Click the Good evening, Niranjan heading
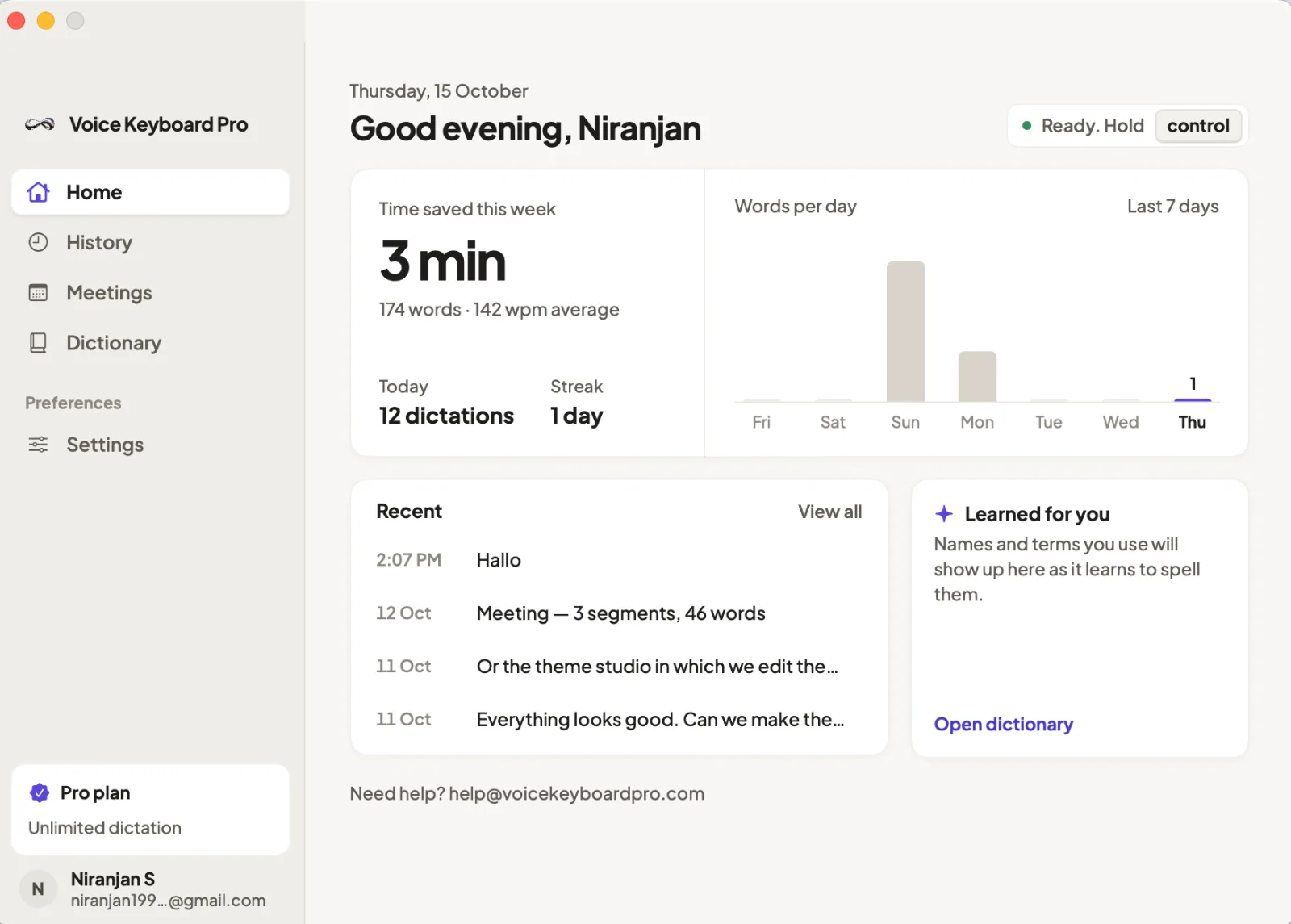Viewport: 1291px width, 924px height. point(525,129)
